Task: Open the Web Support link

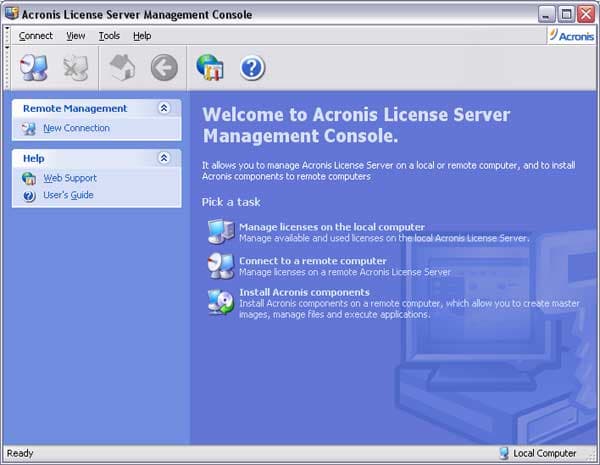Action: [x=70, y=178]
